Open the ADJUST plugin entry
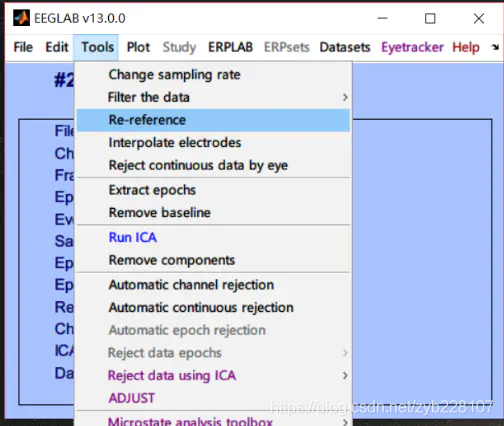The width and height of the screenshot is (504, 426). tap(213, 398)
